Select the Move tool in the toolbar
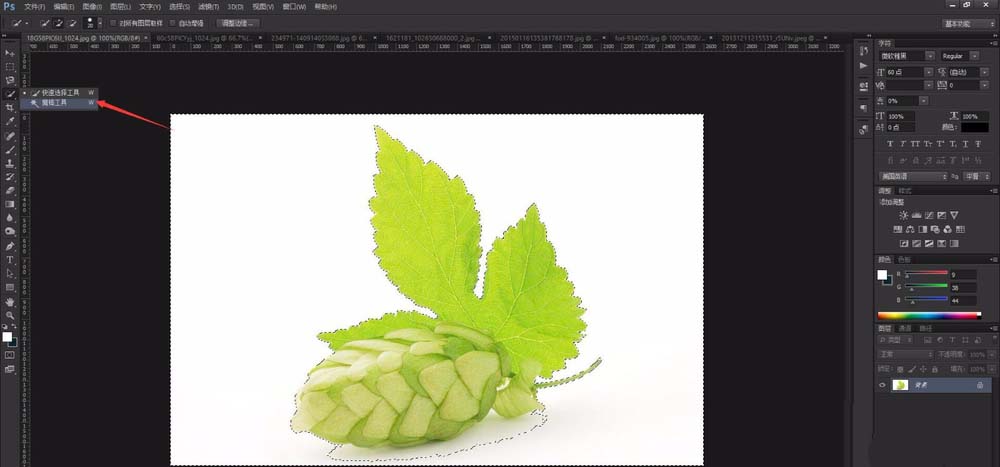The height and width of the screenshot is (467, 1000). pos(10,52)
